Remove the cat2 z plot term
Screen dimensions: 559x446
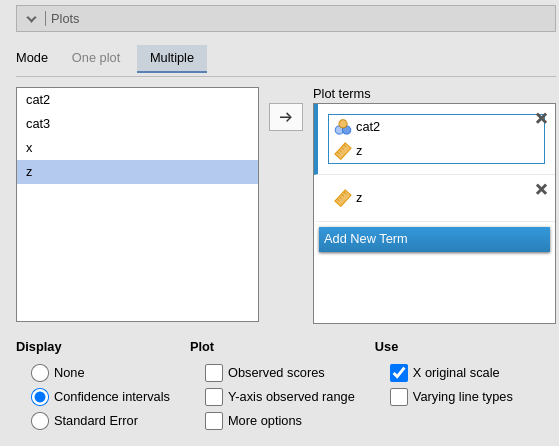541,118
